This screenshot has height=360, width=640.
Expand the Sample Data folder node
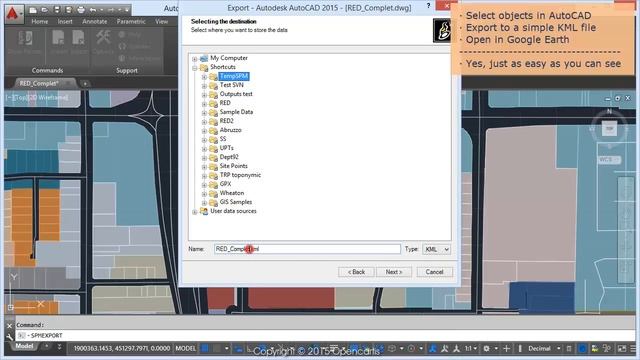tap(204, 113)
